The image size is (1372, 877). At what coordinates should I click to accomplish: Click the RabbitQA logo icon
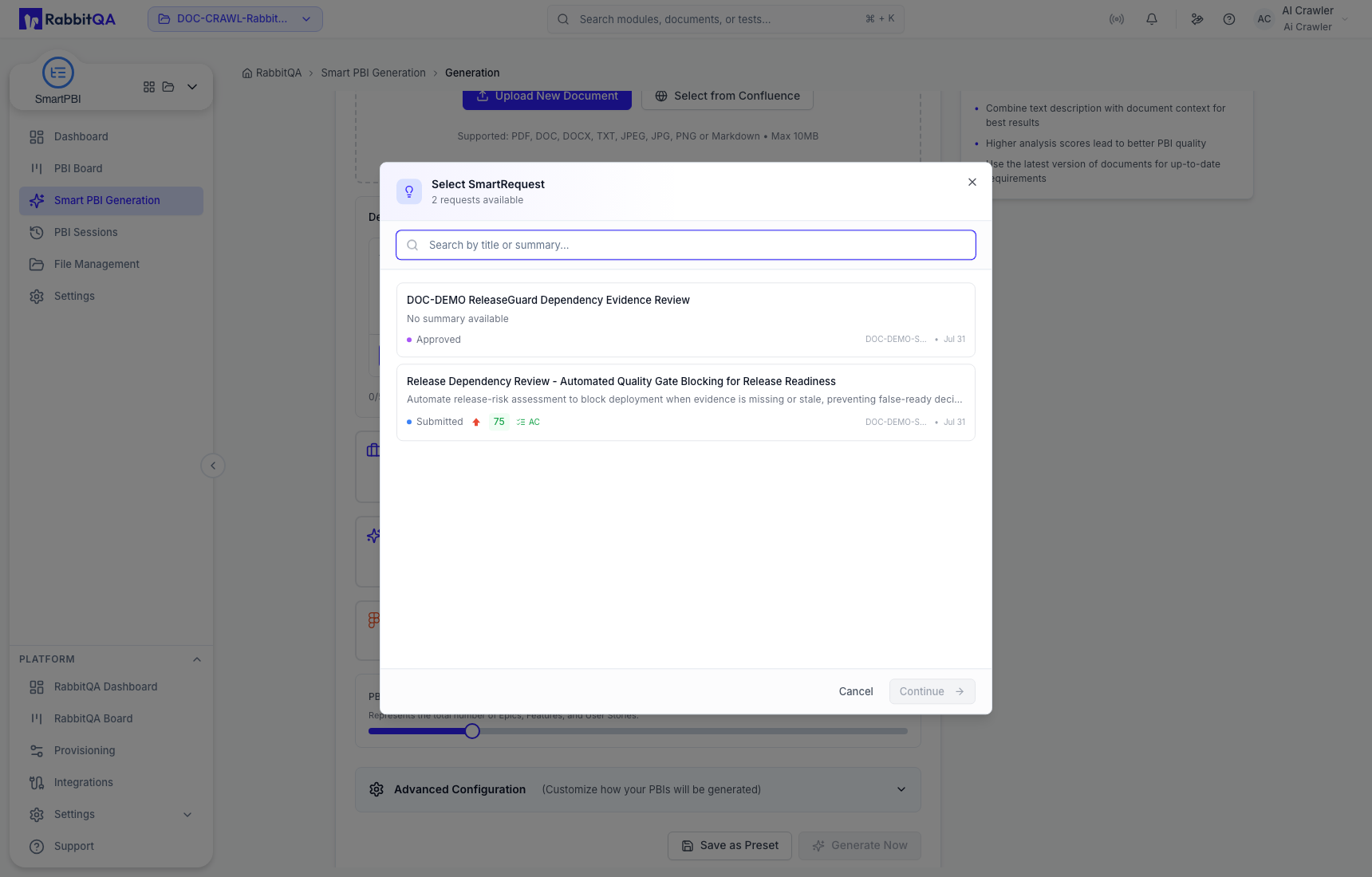[30, 19]
